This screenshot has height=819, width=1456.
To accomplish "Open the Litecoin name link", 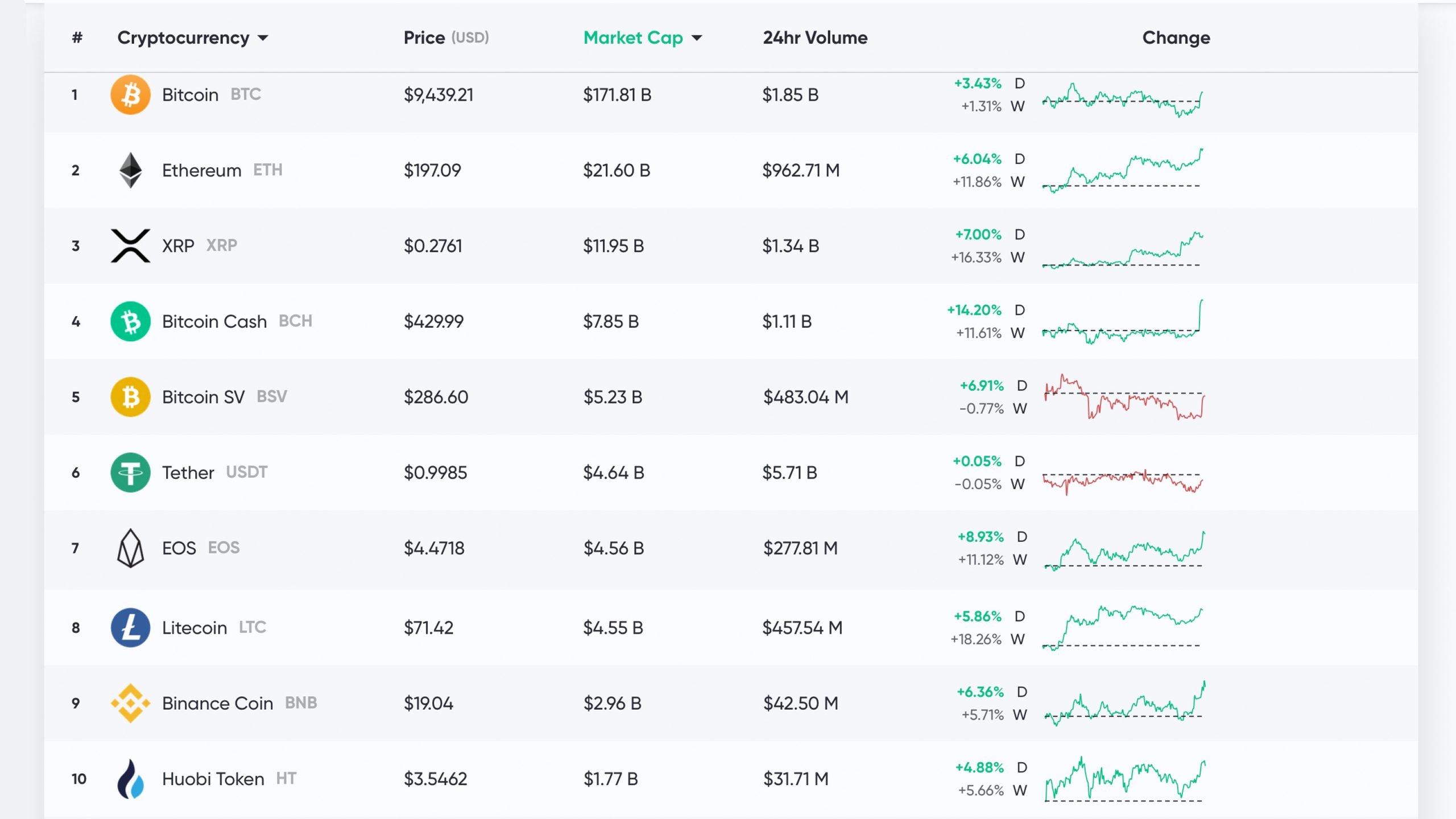I will (x=195, y=628).
